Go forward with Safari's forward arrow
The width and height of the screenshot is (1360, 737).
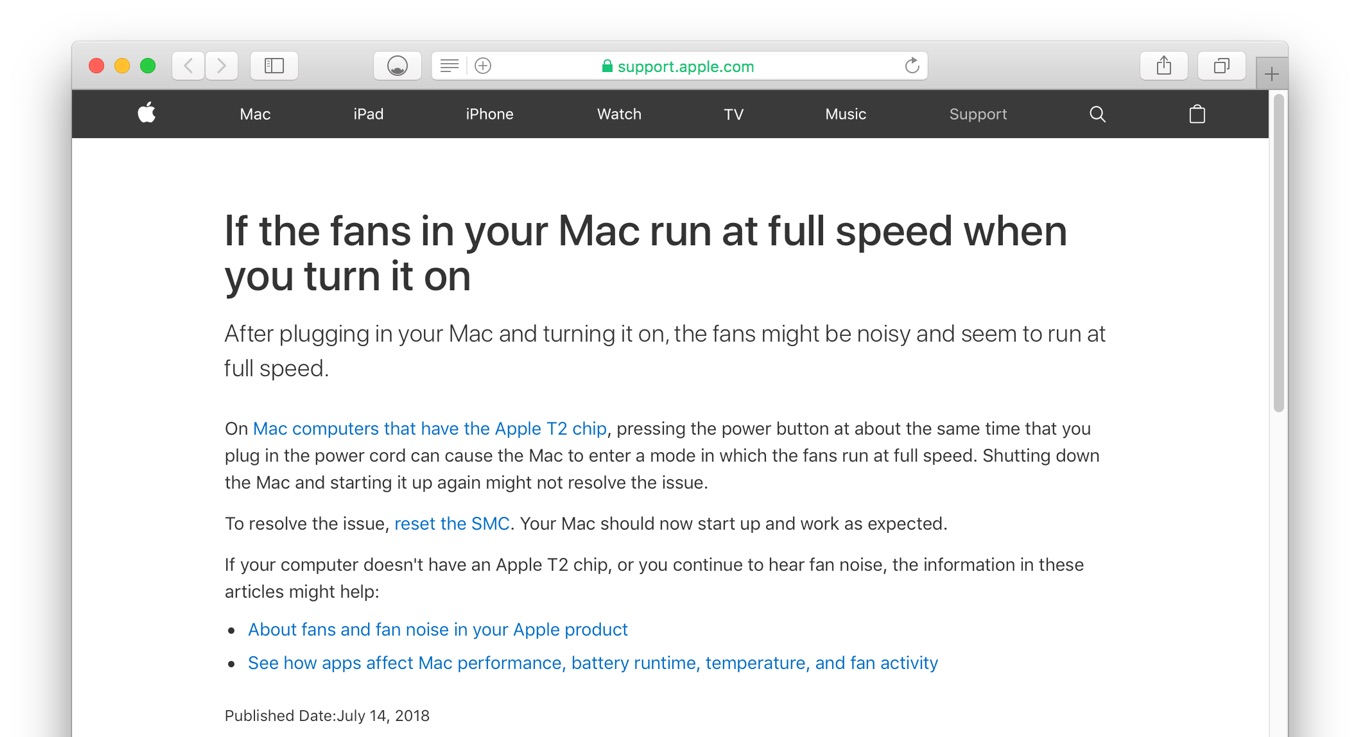[x=222, y=66]
